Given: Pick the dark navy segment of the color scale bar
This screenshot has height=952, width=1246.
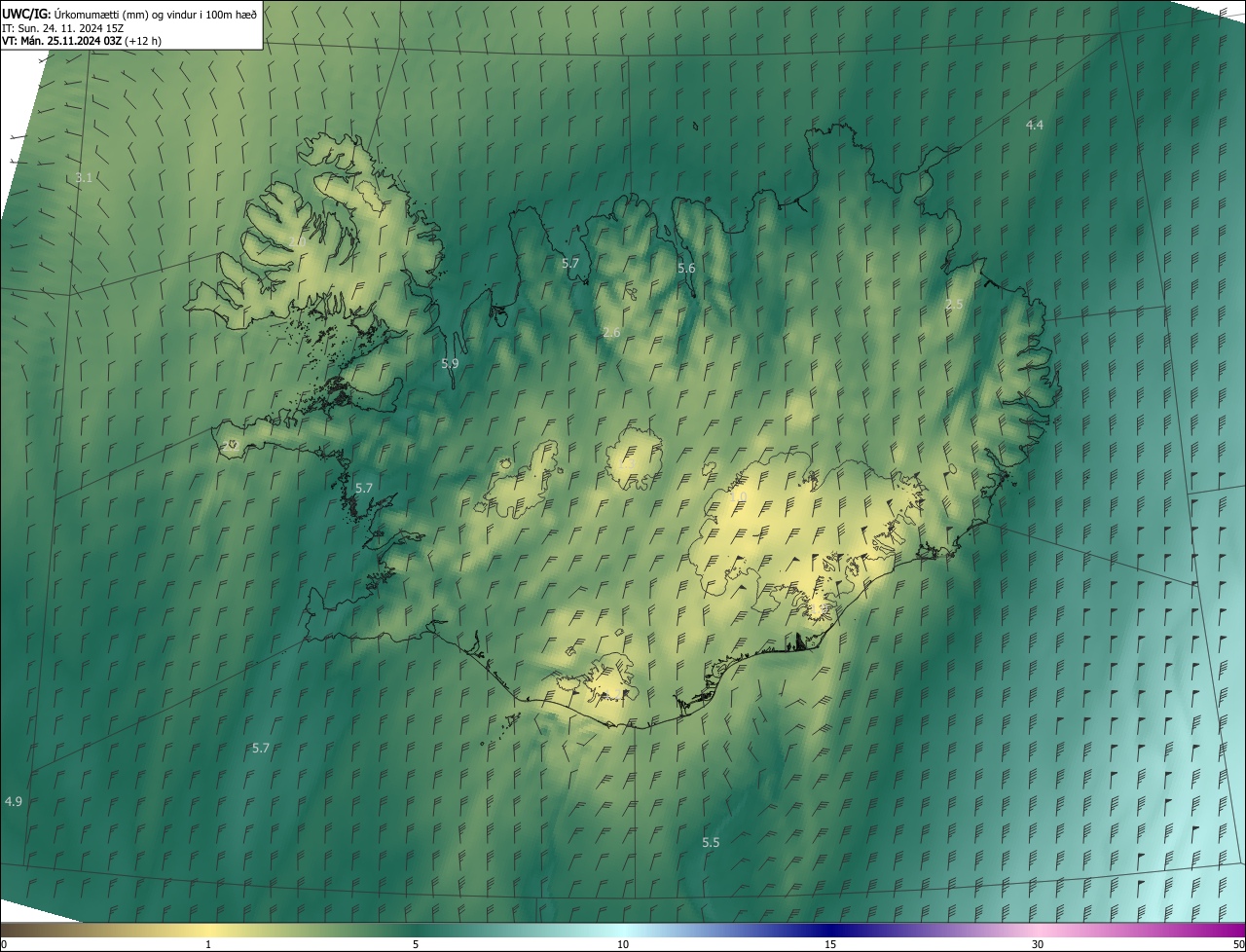Looking at the screenshot, I should click(830, 930).
